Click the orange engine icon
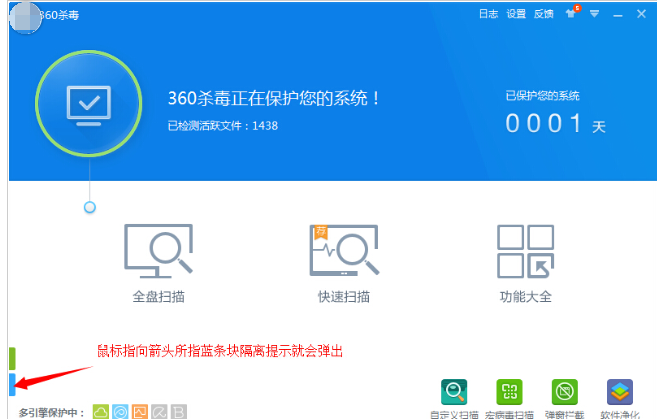The width and height of the screenshot is (657, 419). [139, 411]
